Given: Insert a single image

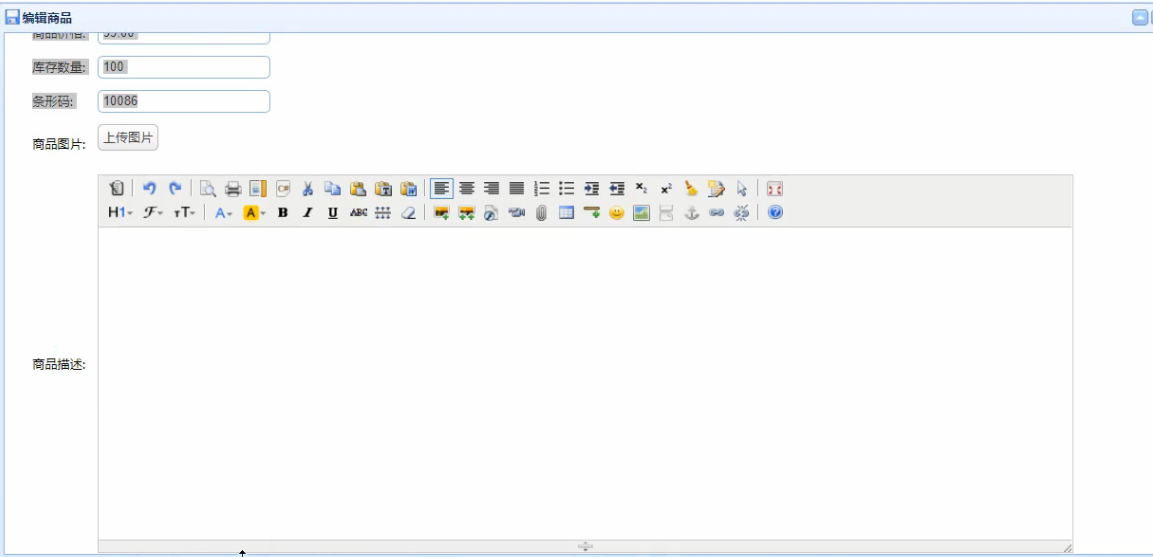Looking at the screenshot, I should pos(442,213).
